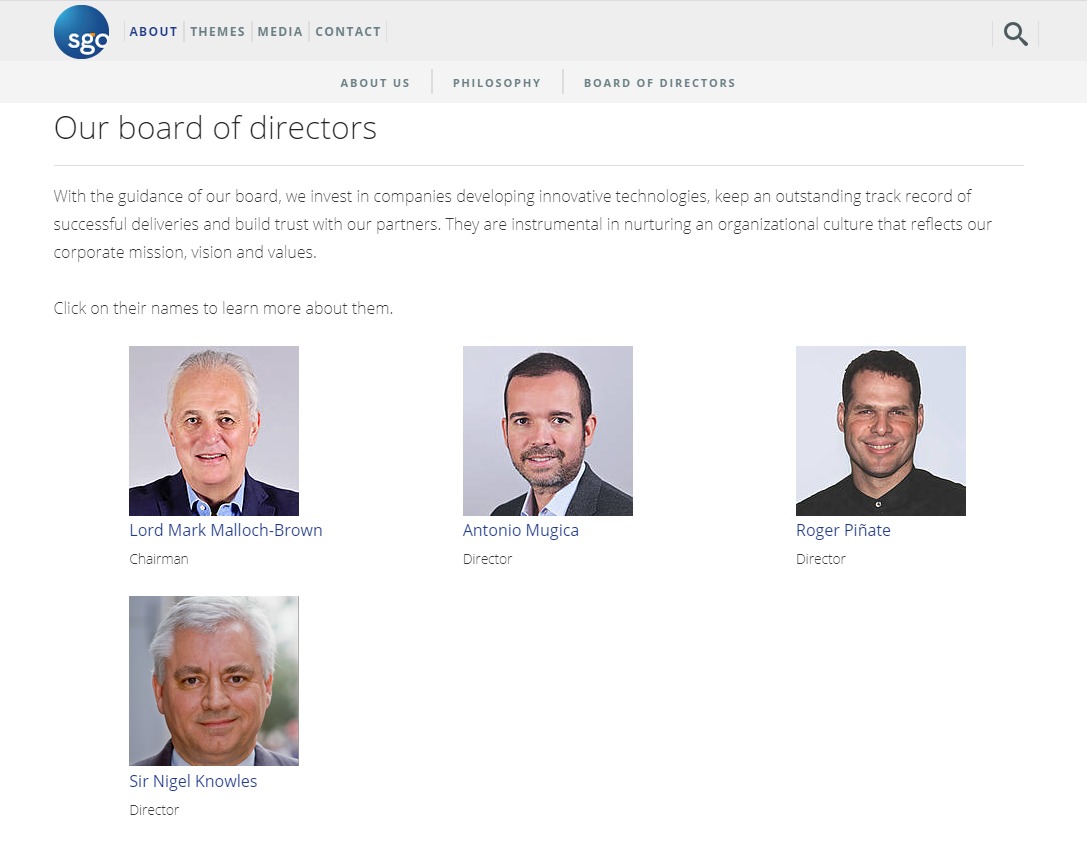Open the Contact menu

click(348, 32)
